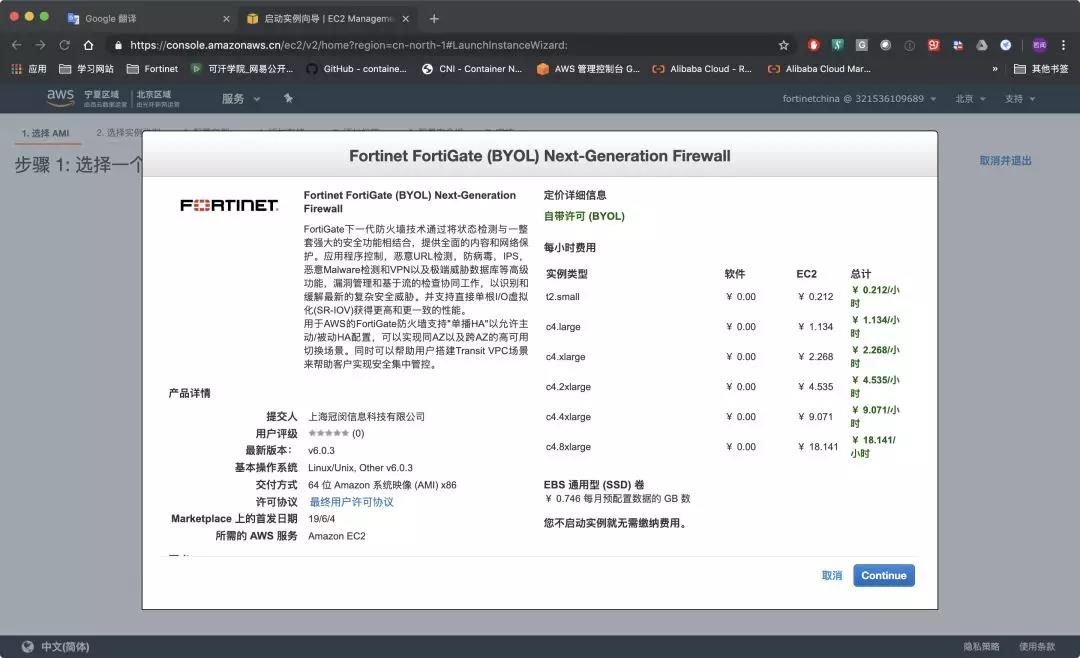Click the latest version value v6.0.3

pyautogui.click(x=321, y=450)
